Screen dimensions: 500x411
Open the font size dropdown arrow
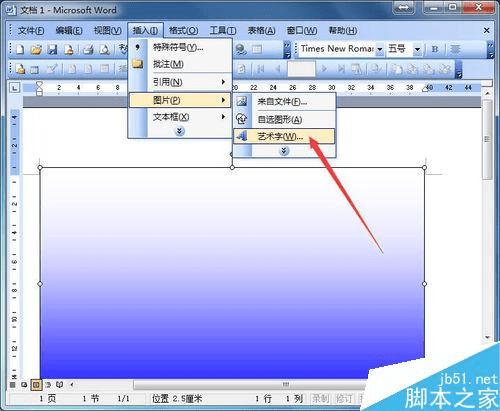[x=417, y=49]
